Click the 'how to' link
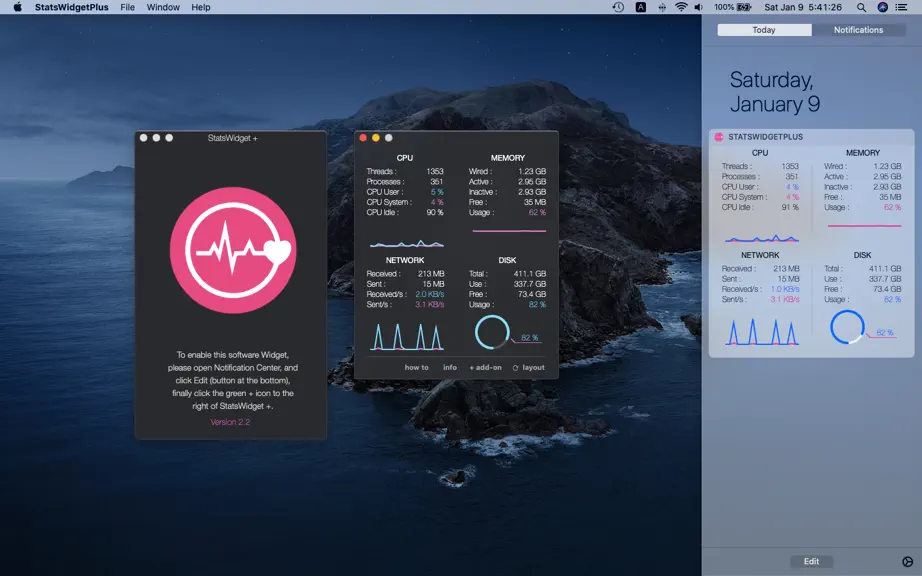This screenshot has width=922, height=576. [416, 367]
